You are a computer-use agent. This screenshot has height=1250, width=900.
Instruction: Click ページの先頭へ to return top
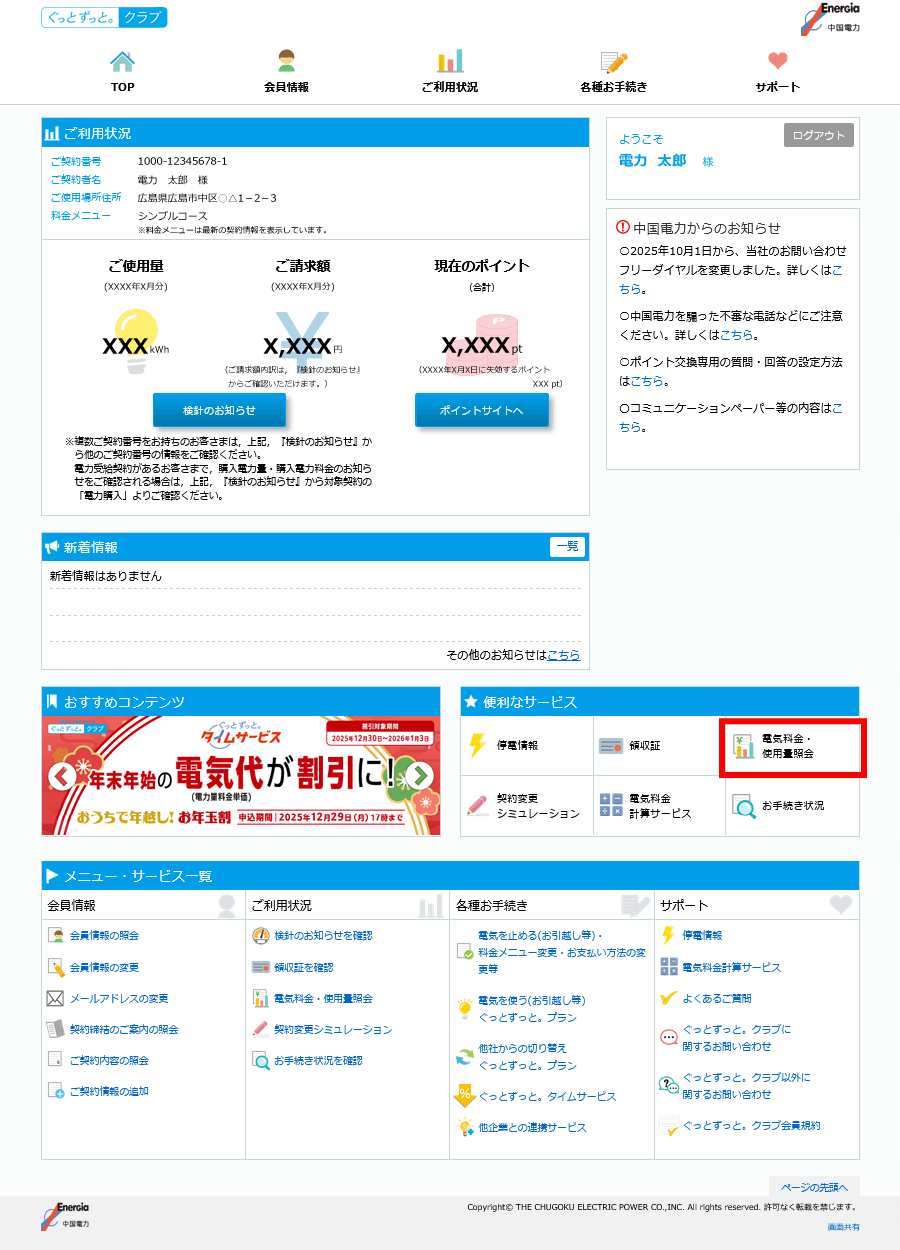[813, 1187]
